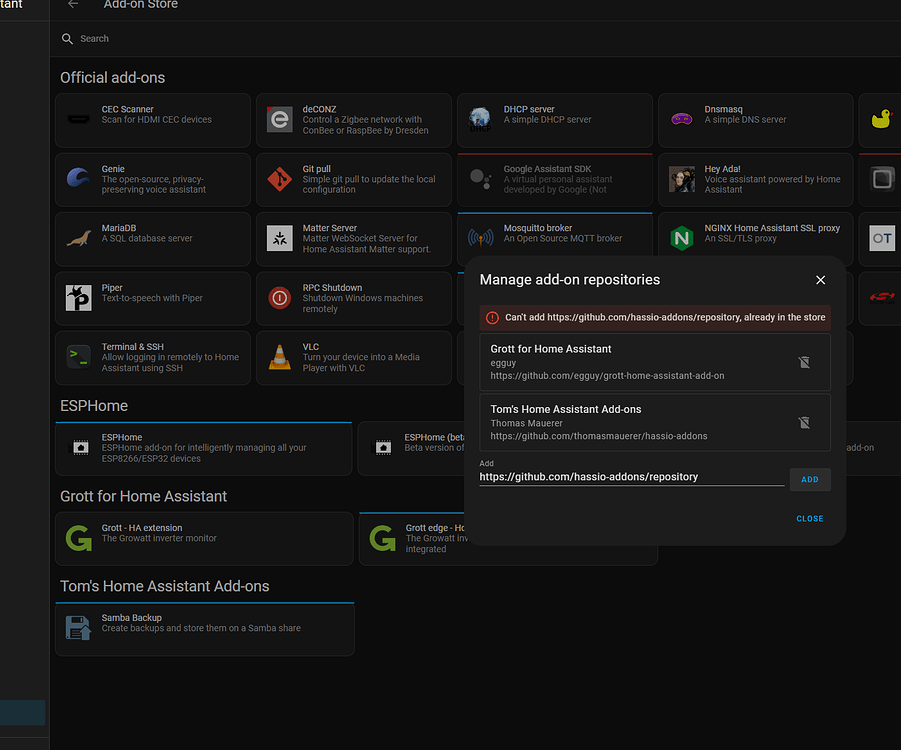Open the Terminal & SSH add-on
Image resolution: width=901 pixels, height=750 pixels.
click(78, 357)
